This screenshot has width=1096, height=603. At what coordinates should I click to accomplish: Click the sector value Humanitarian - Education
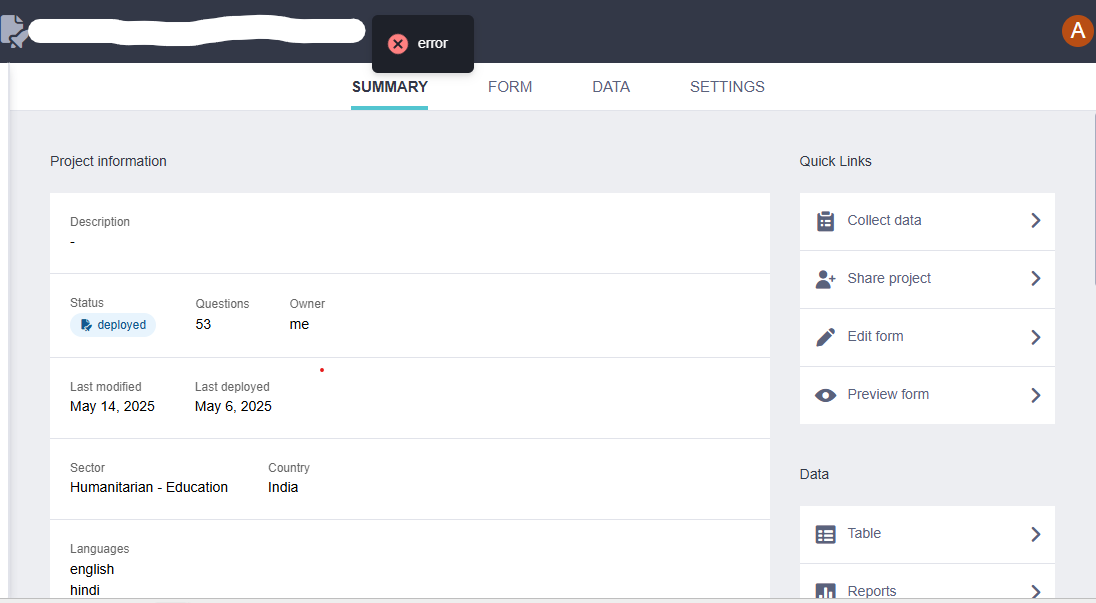pos(149,487)
